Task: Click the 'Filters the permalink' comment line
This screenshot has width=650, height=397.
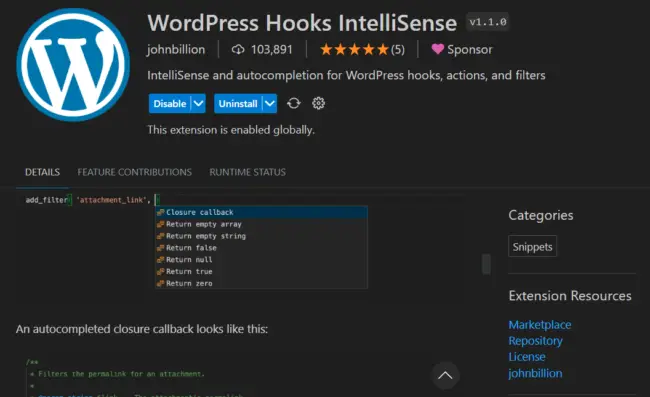Action: (x=121, y=374)
